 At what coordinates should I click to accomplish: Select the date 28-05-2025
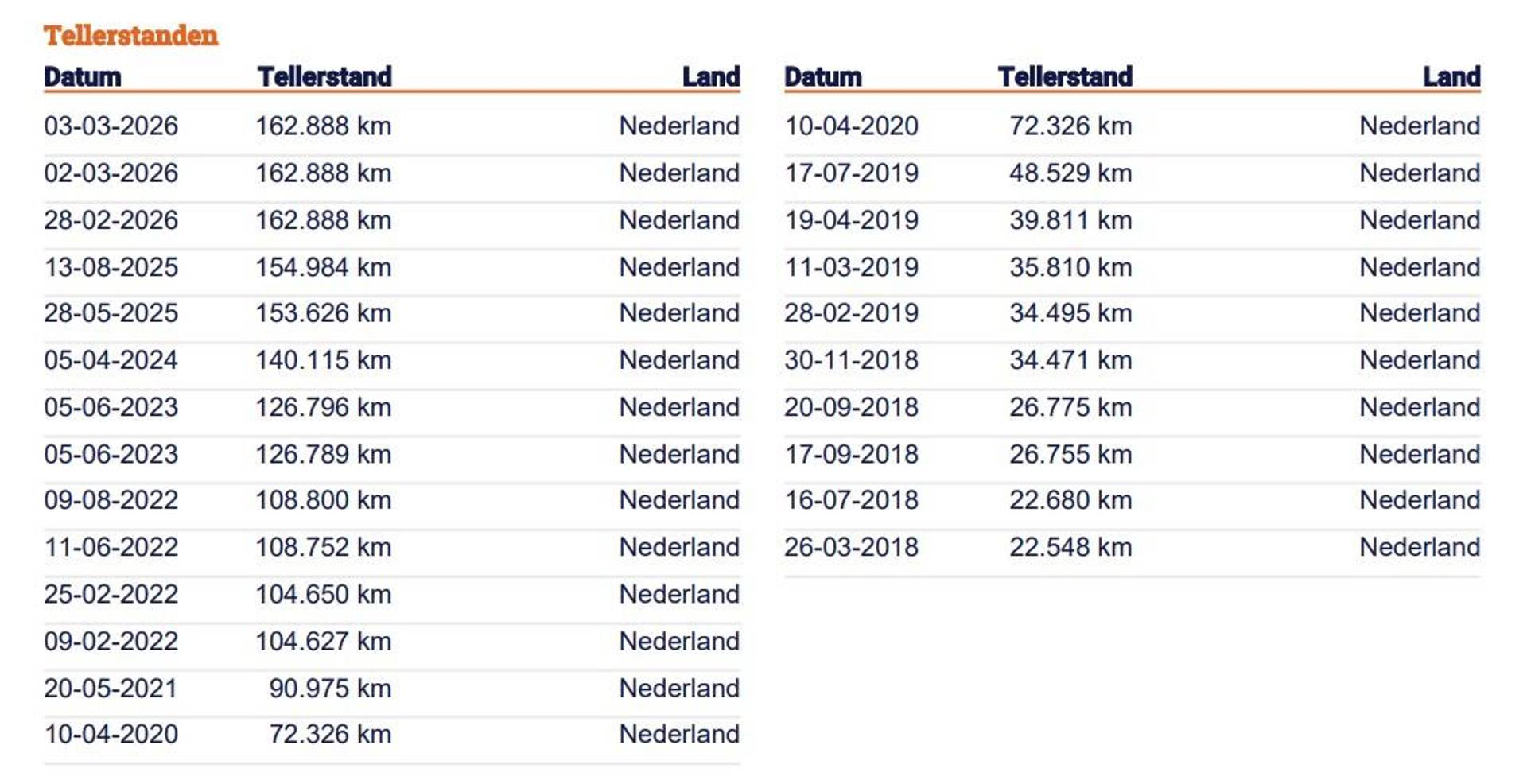[x=111, y=313]
